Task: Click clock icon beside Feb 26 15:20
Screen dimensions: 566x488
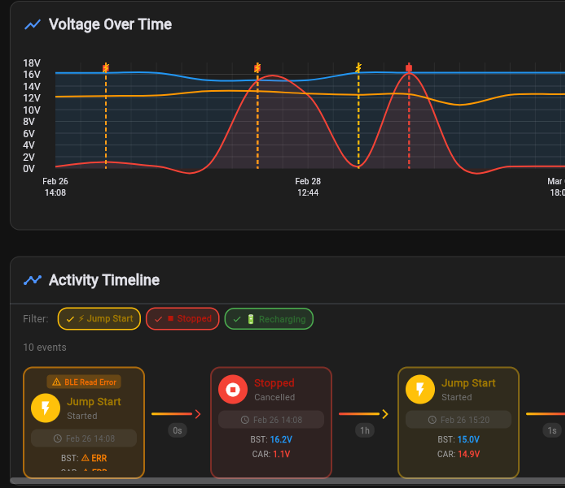Action: pyautogui.click(x=432, y=420)
